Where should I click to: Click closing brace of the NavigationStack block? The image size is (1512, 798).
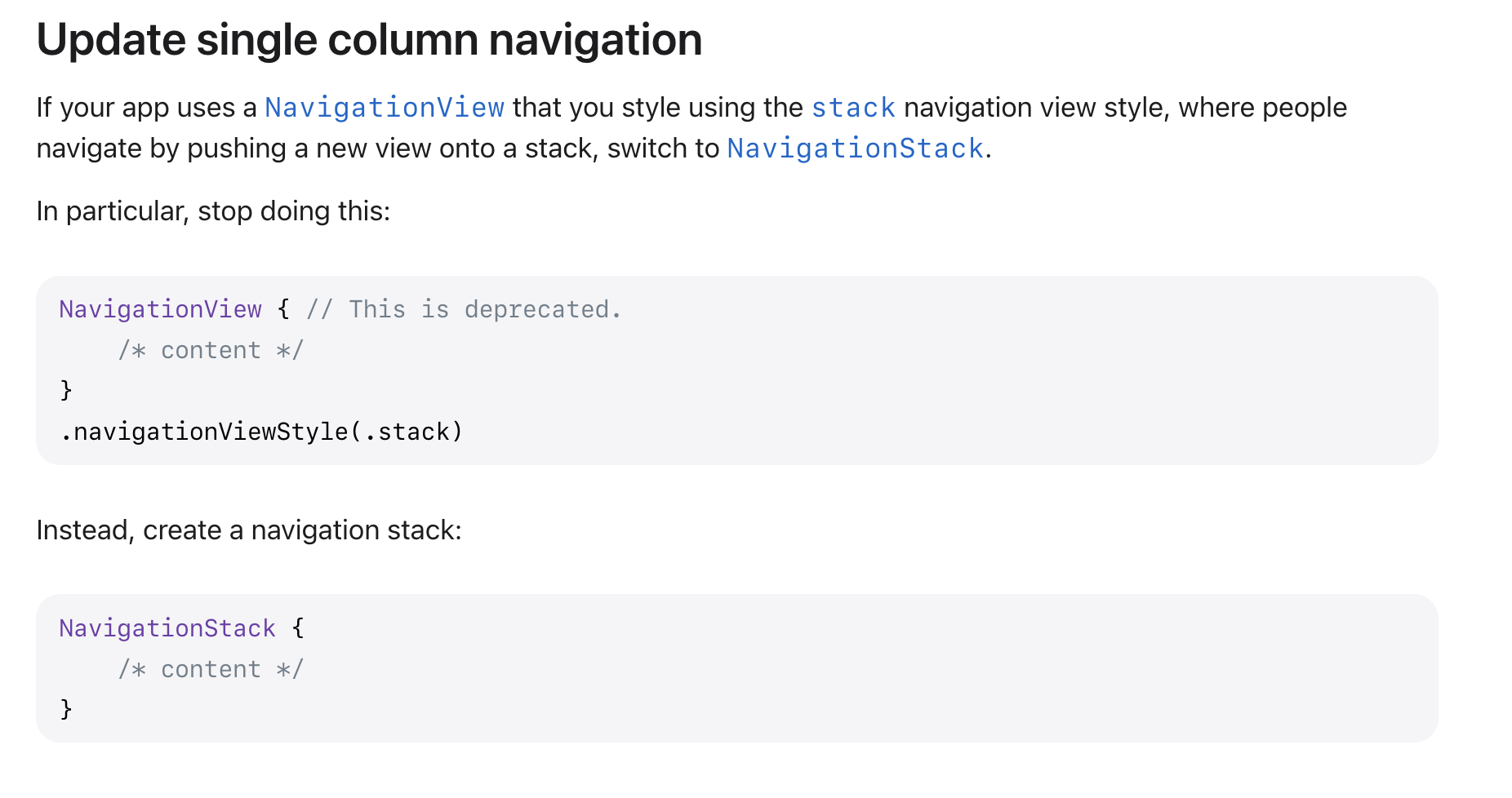pos(66,709)
